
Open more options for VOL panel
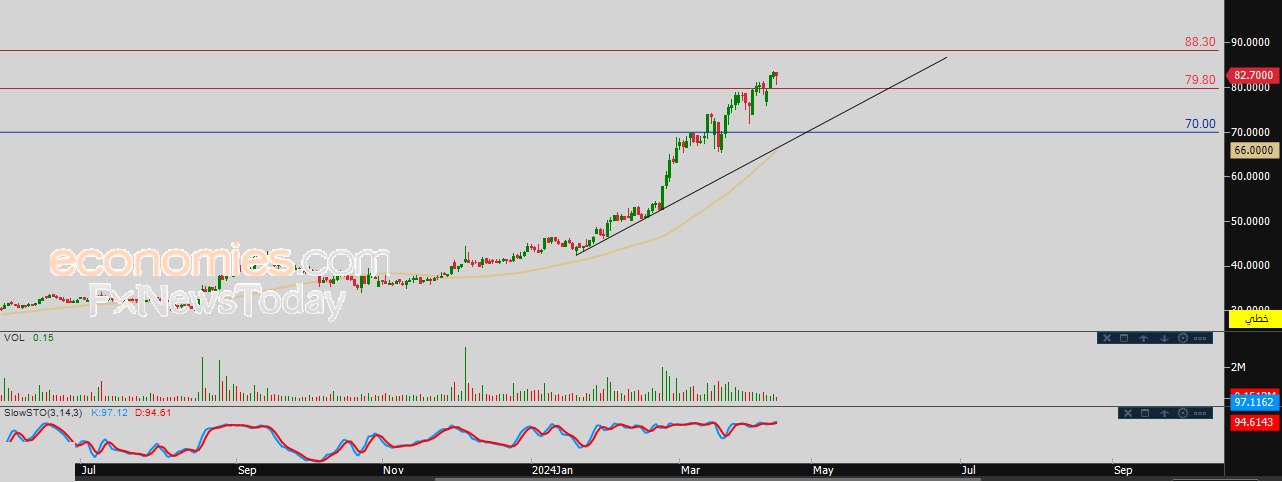[1200, 338]
